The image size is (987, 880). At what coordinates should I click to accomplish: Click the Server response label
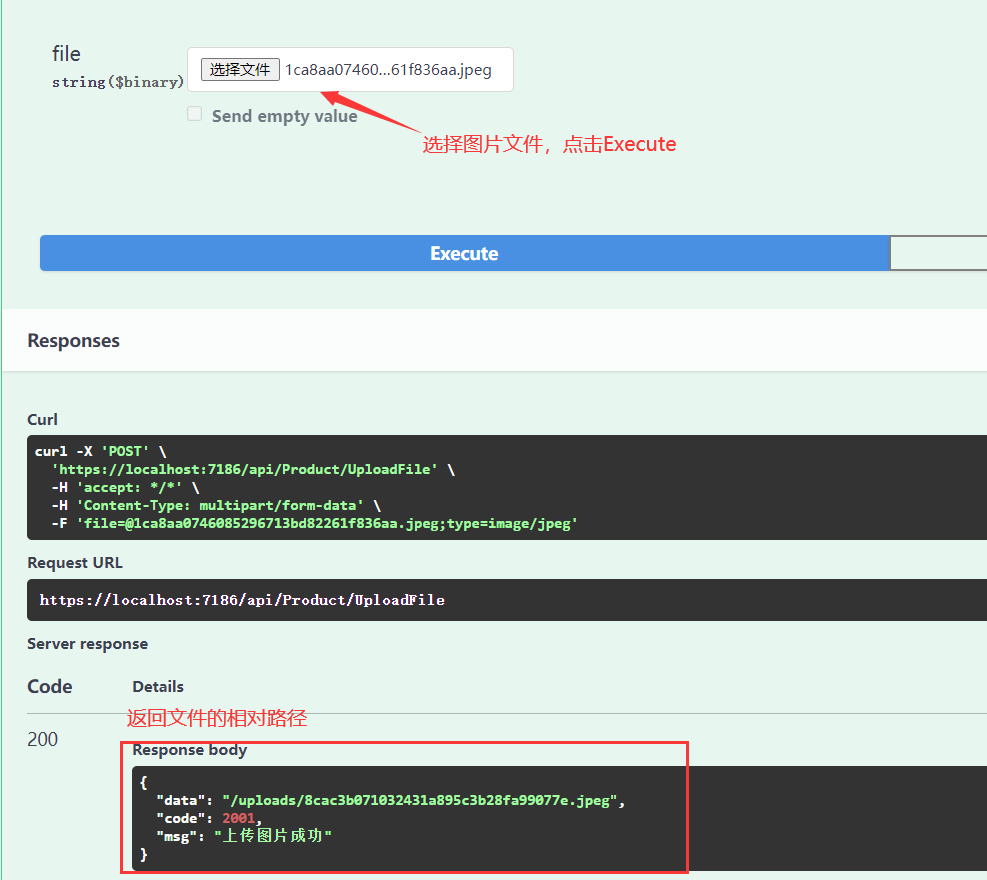pos(87,644)
